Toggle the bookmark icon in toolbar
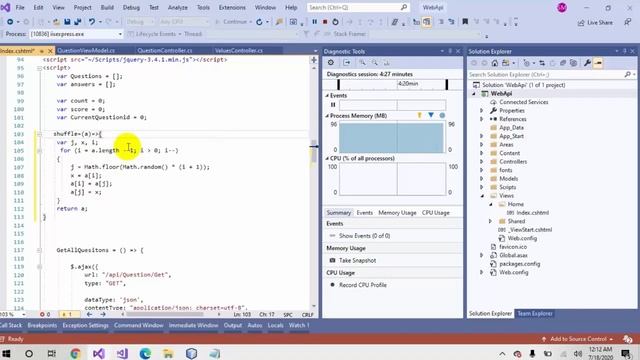The image size is (640, 360). coord(465,22)
